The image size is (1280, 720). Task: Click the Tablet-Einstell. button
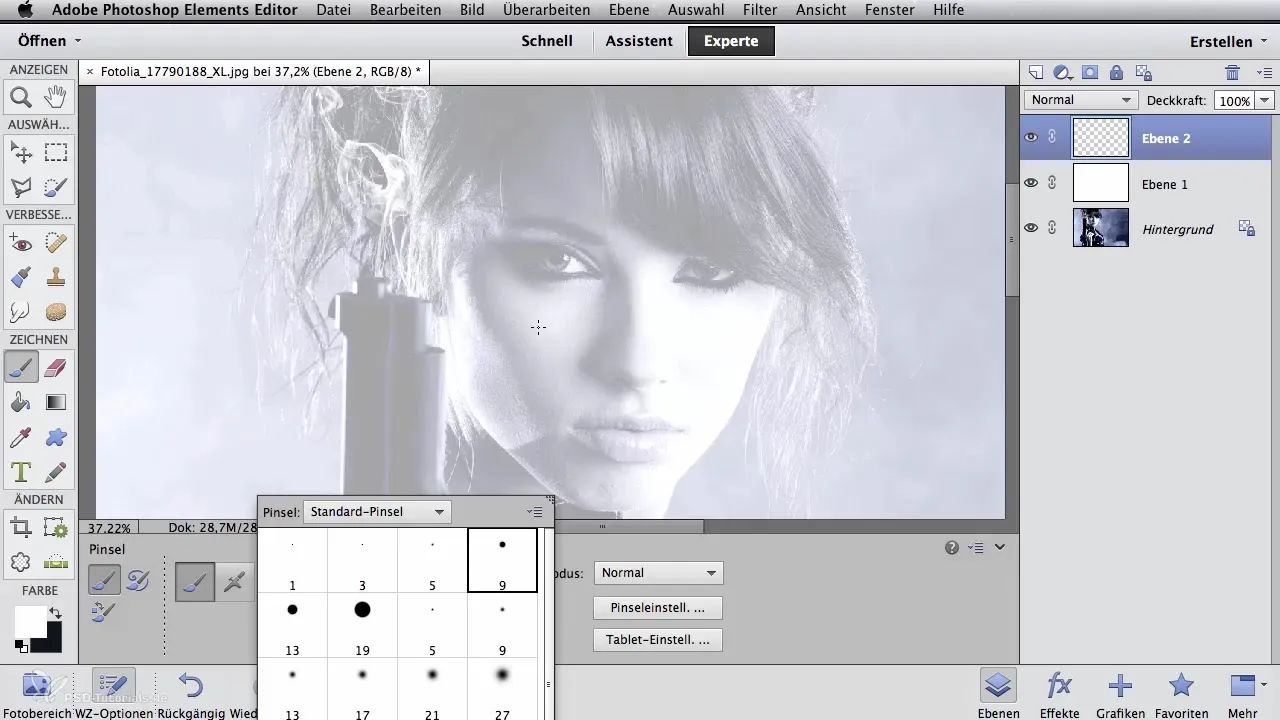[x=658, y=640]
